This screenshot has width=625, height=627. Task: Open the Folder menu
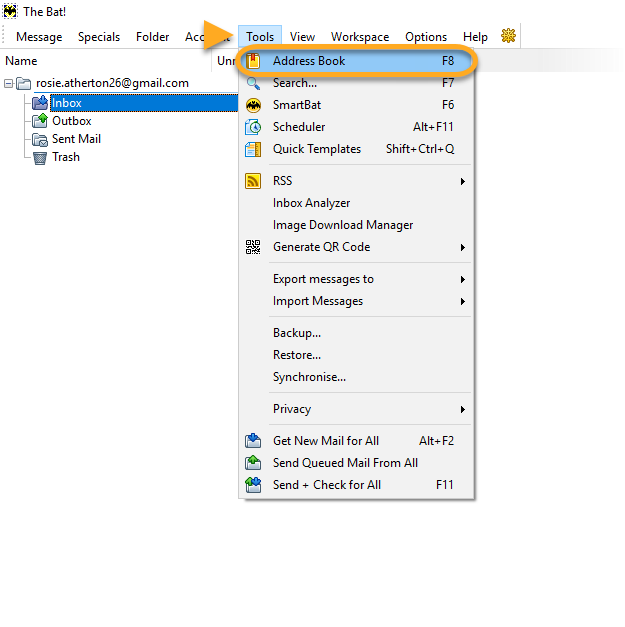(x=152, y=37)
